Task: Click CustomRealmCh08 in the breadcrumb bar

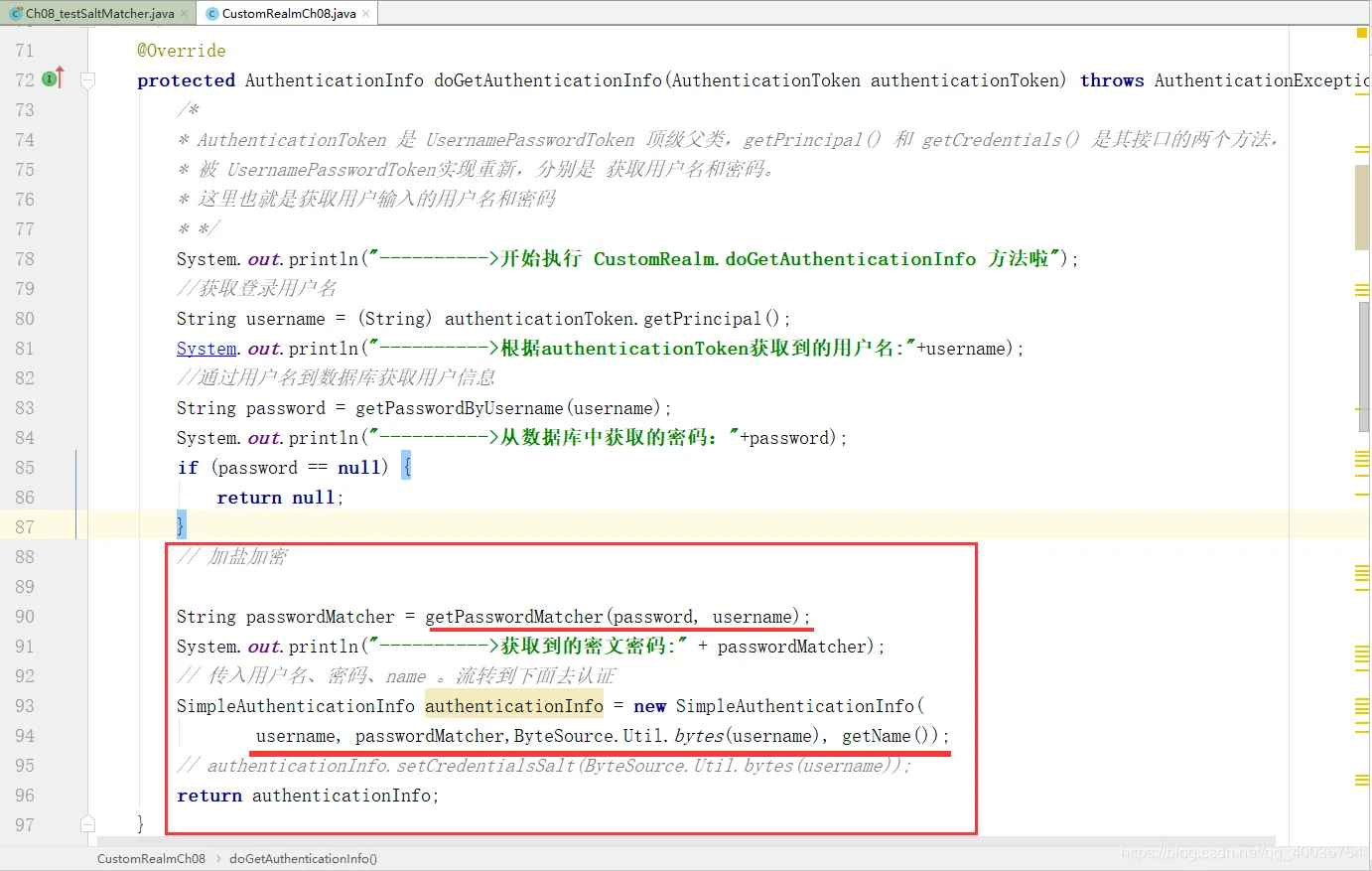Action: 151,858
